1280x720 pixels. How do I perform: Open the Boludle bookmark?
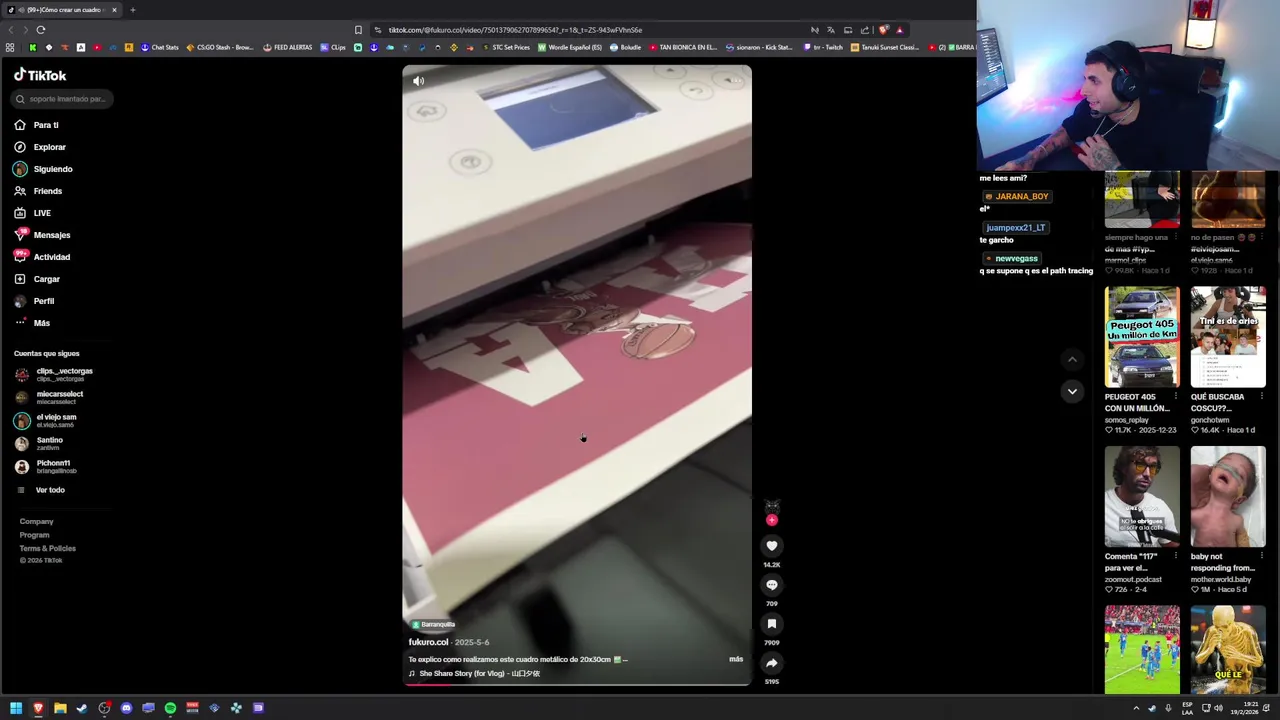coord(625,47)
